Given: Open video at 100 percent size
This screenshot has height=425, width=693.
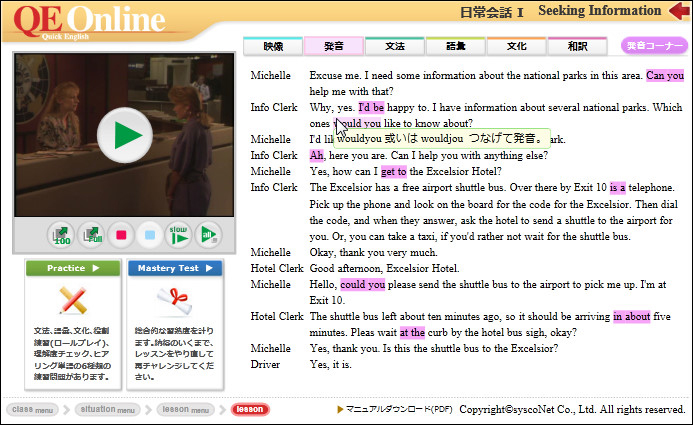Looking at the screenshot, I should tap(61, 235).
